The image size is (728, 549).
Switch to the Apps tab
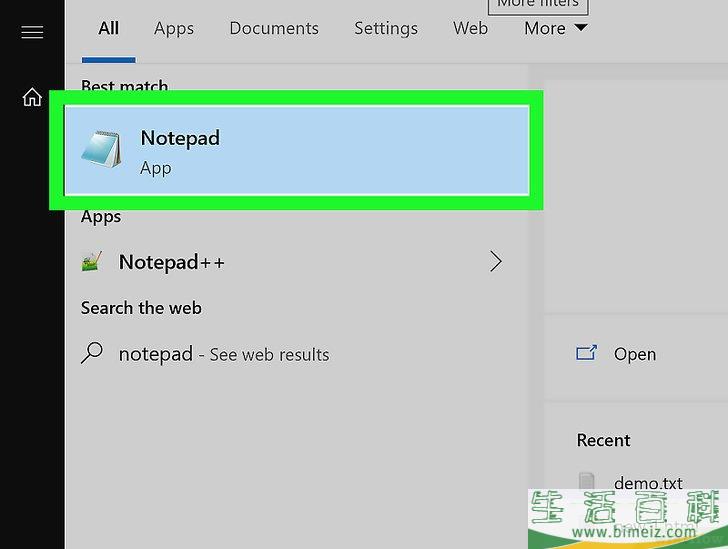coord(174,28)
